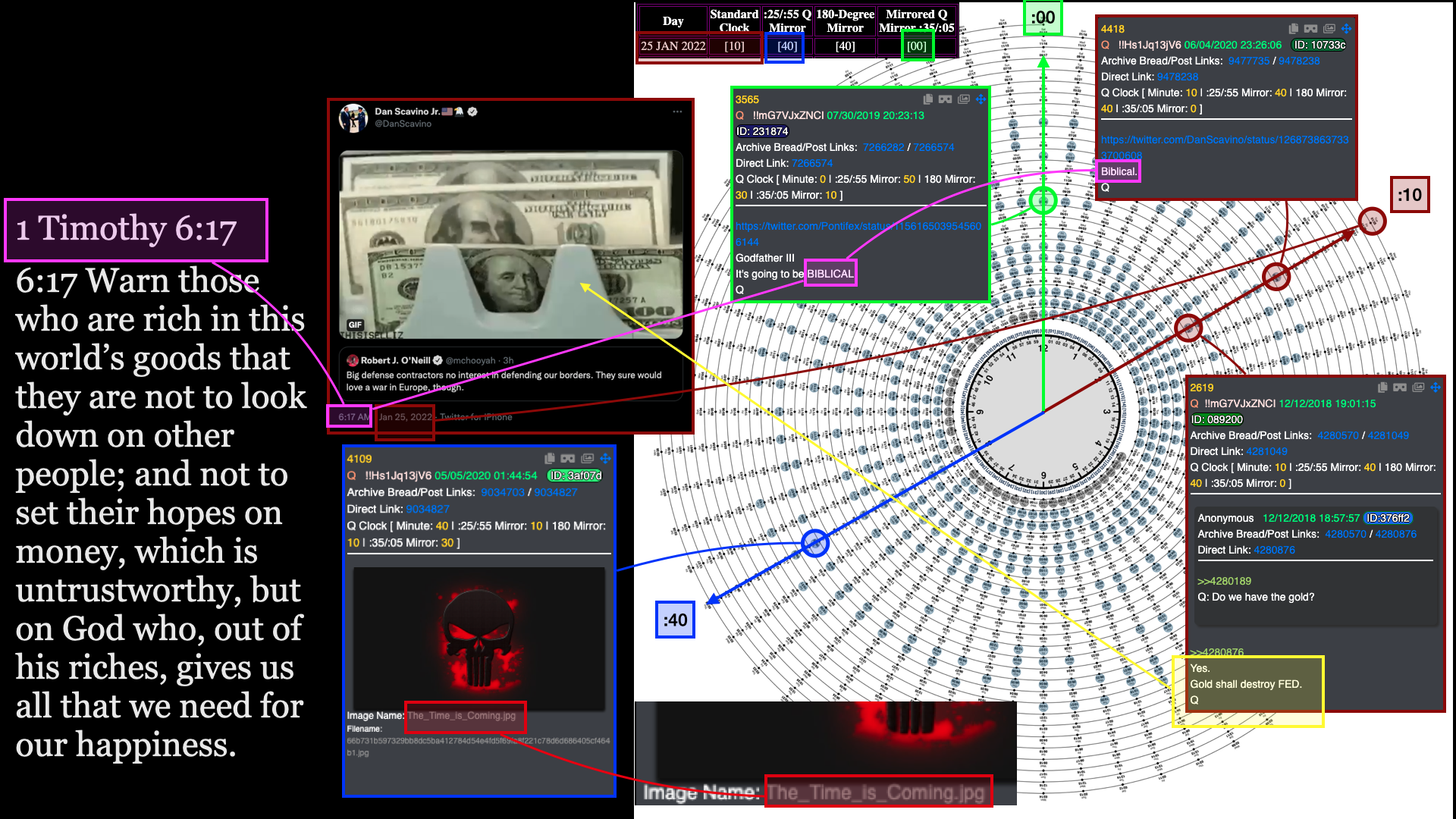Screen dimensions: 1456x819
Task: Click the ID: 10733c badge in post 4418
Action: [1319, 45]
